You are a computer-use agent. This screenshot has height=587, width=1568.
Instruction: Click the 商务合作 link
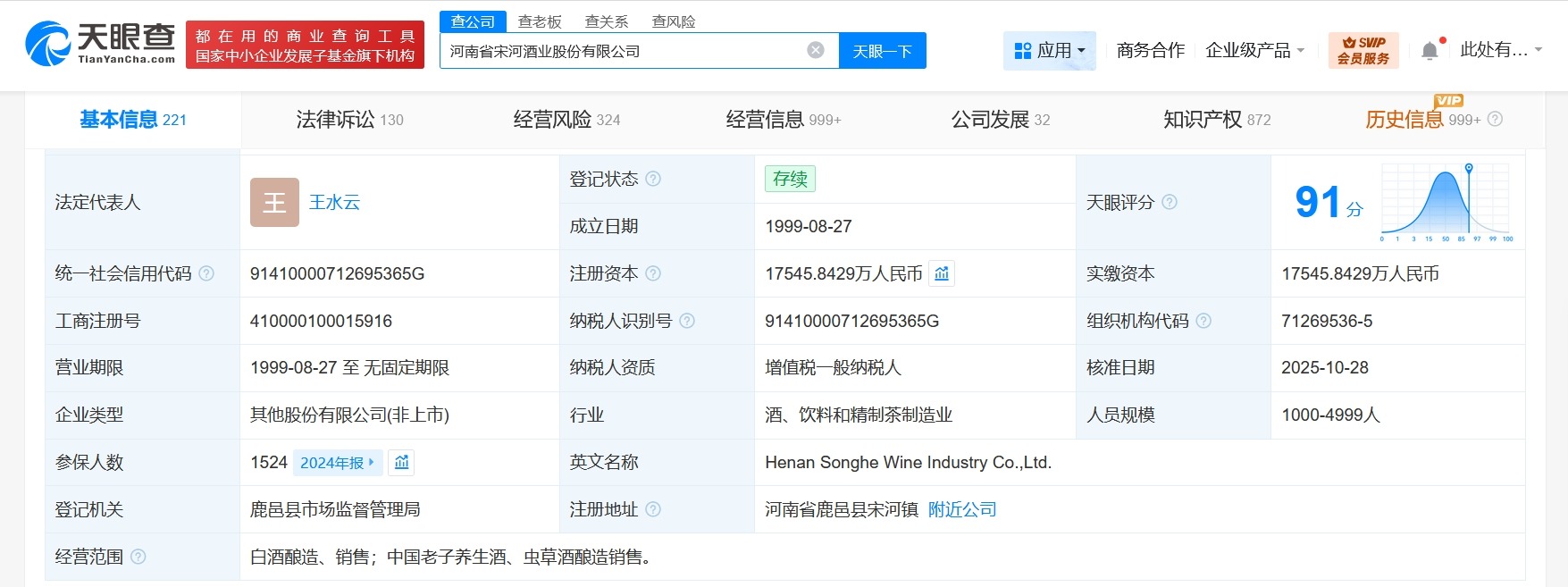click(1151, 51)
